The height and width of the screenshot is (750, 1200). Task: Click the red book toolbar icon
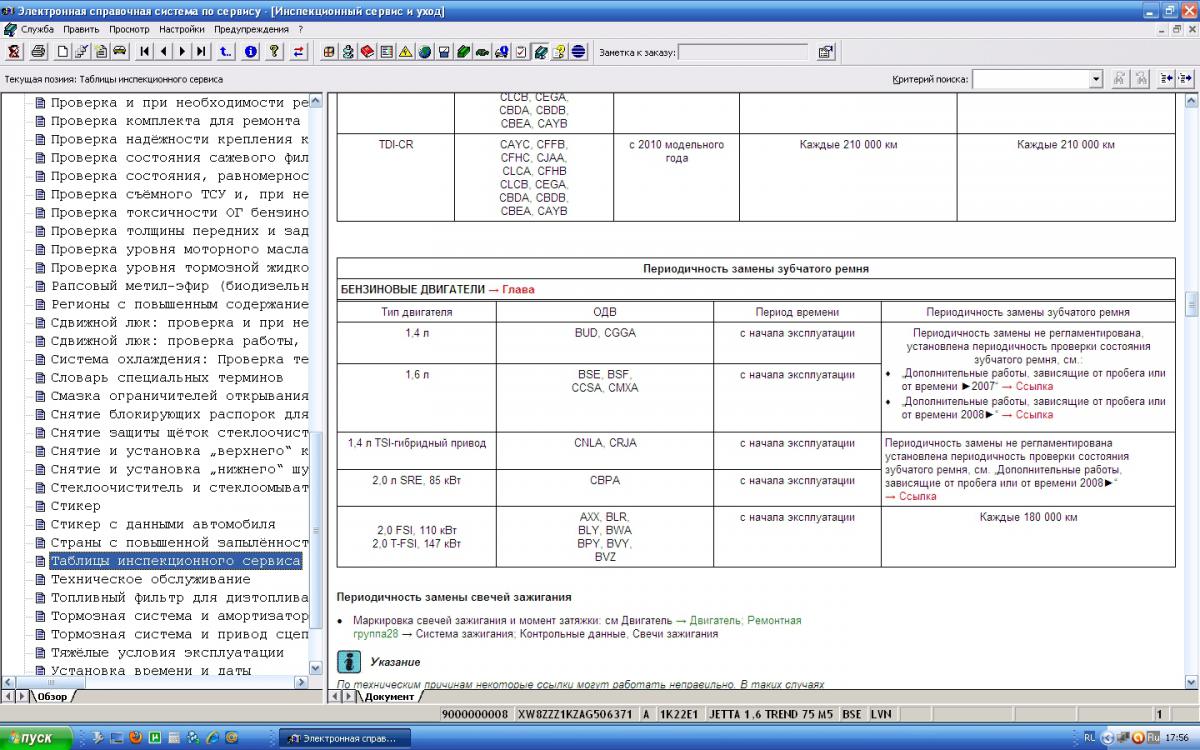tap(367, 52)
